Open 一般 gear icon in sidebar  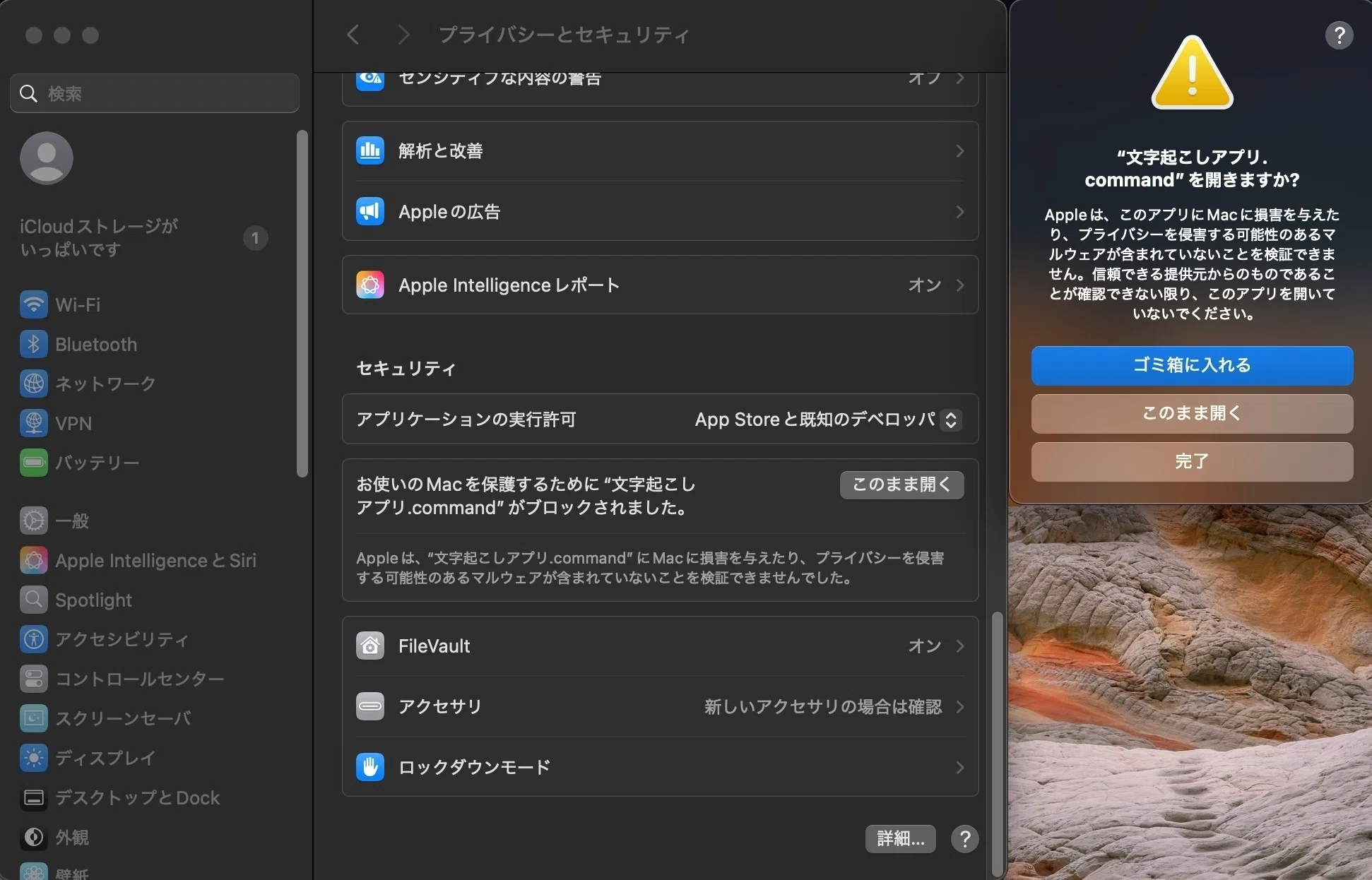pos(33,521)
